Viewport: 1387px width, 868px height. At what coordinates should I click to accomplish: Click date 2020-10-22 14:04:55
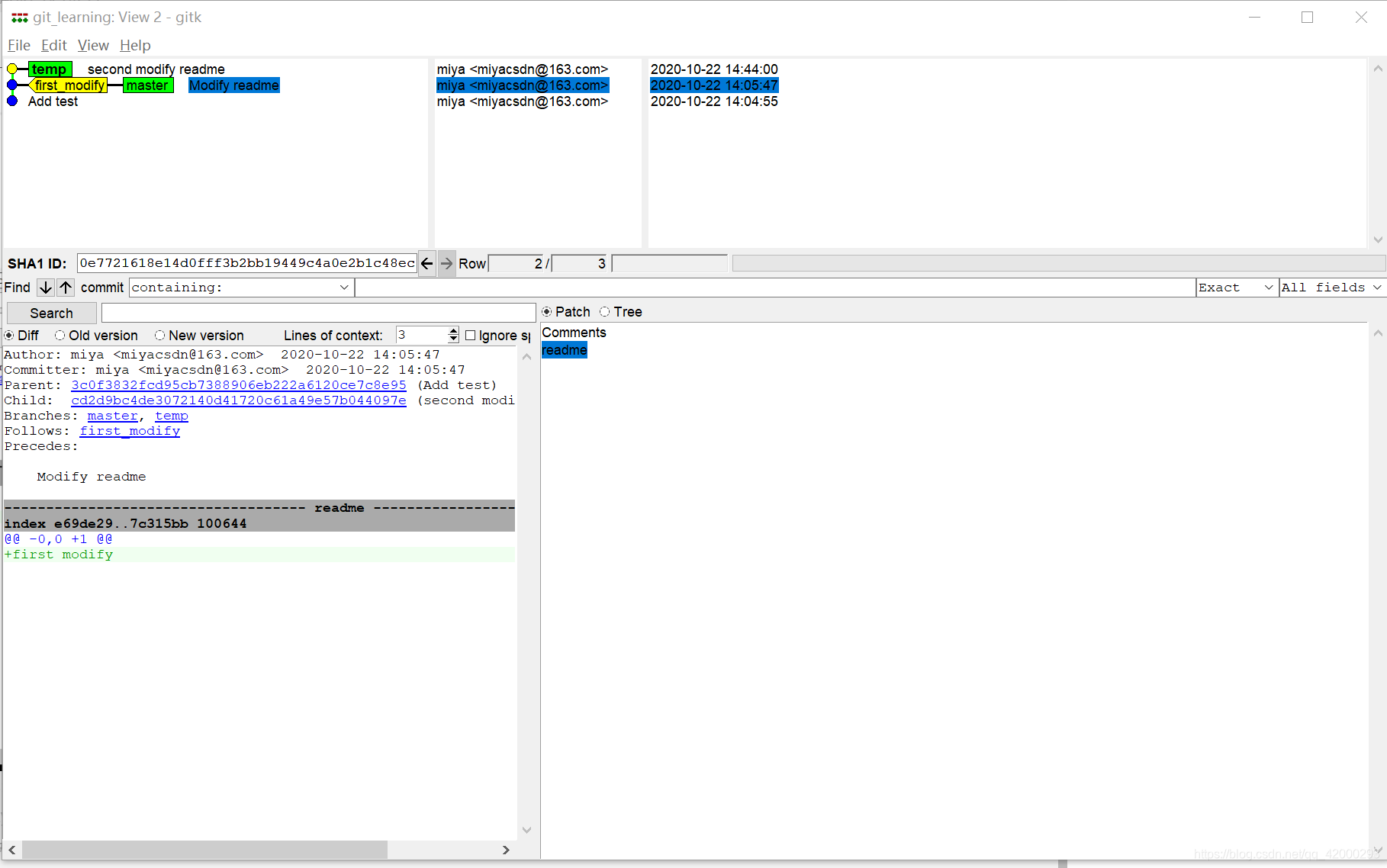click(714, 101)
